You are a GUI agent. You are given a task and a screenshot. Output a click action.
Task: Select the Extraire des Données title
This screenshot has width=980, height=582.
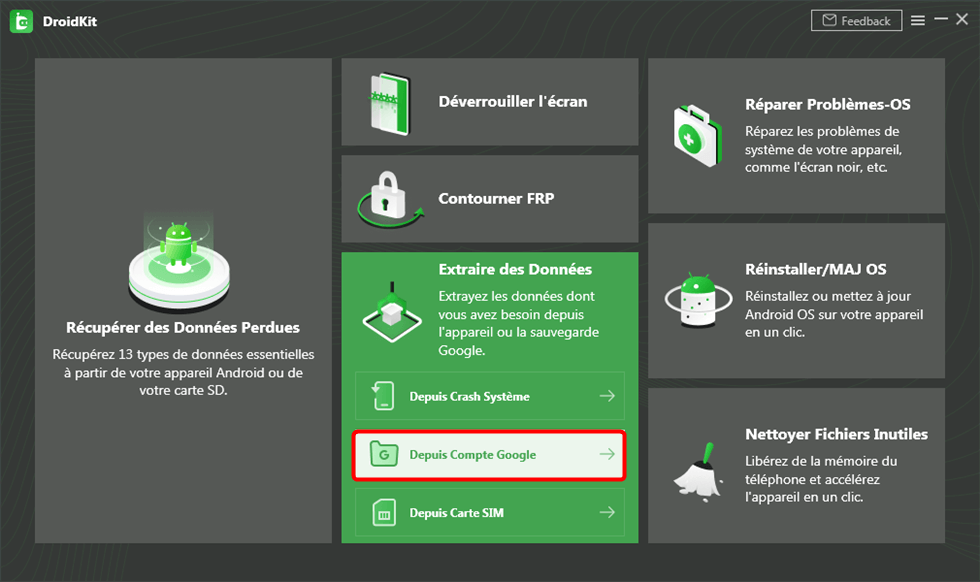tap(515, 269)
